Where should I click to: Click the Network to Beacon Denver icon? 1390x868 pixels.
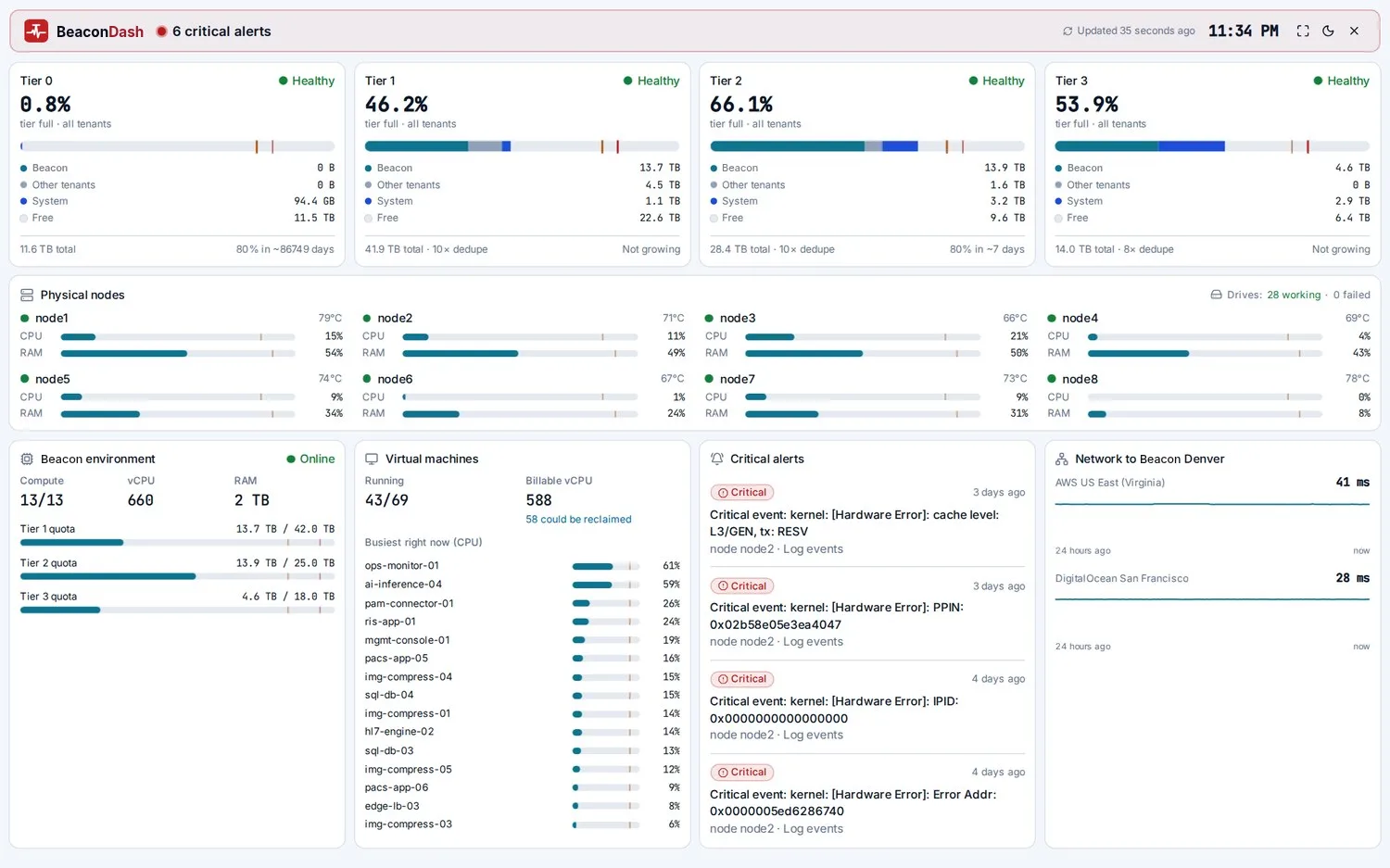pyautogui.click(x=1062, y=459)
